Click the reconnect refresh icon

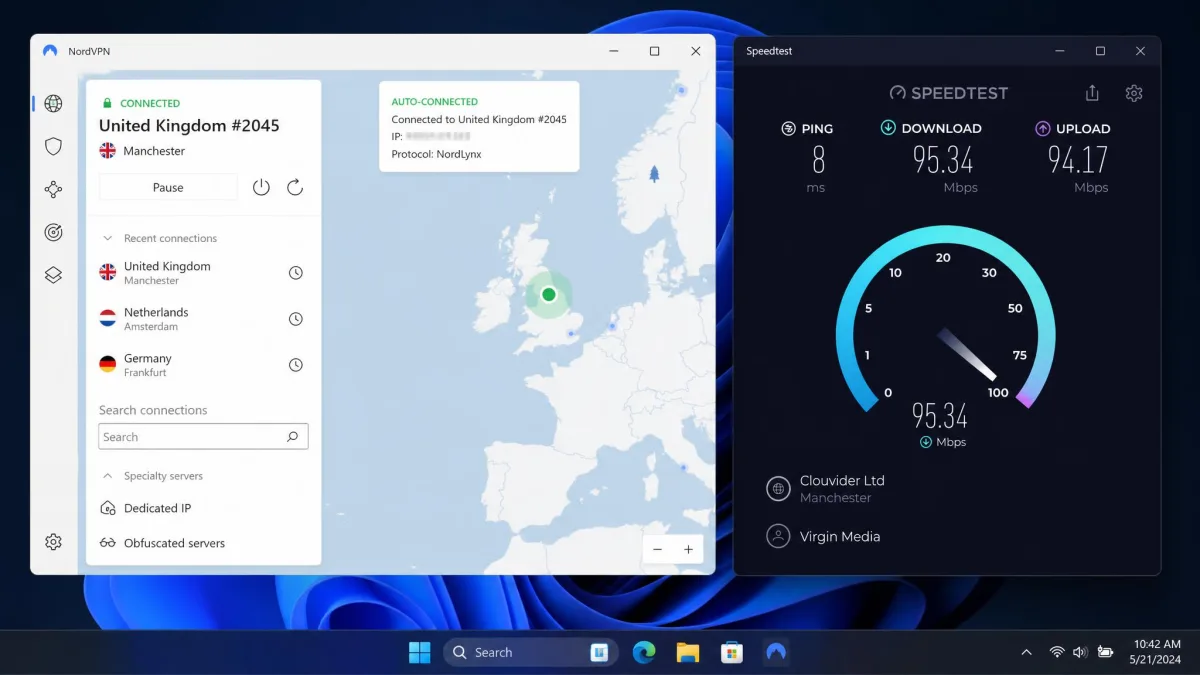tap(295, 187)
